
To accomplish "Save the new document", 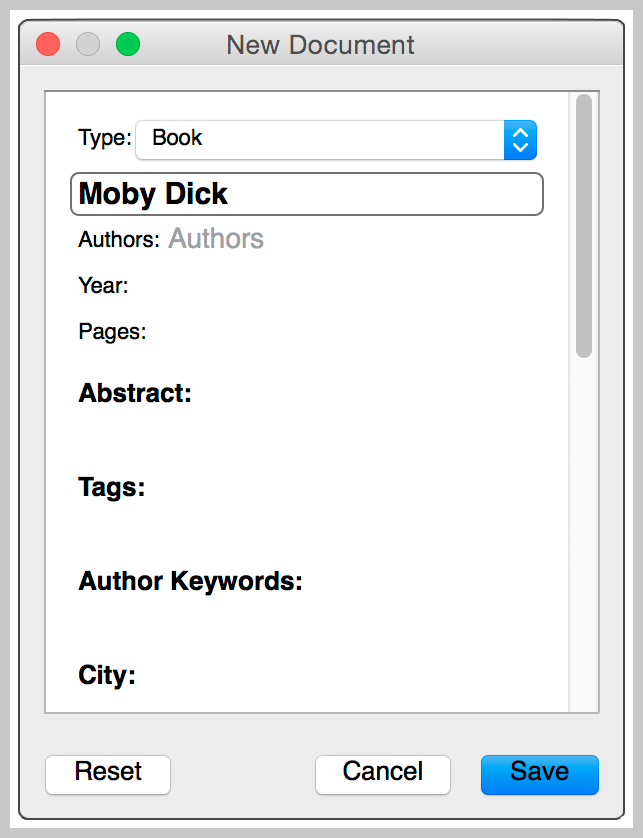I will 539,773.
